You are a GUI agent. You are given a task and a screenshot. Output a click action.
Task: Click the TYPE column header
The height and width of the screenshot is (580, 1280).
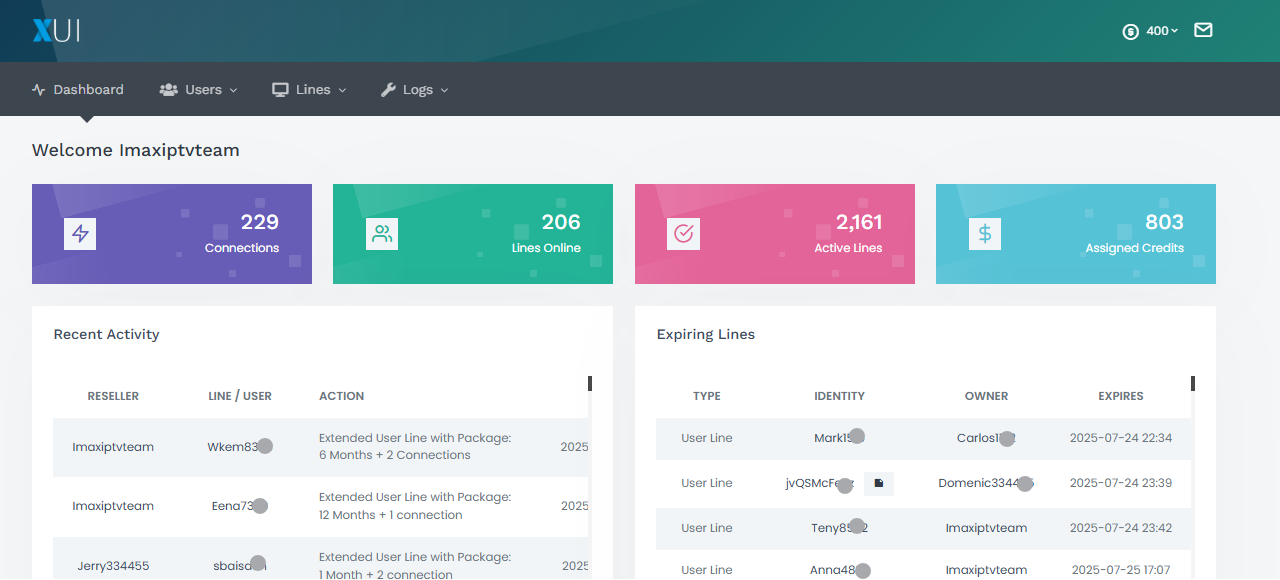[x=707, y=396]
